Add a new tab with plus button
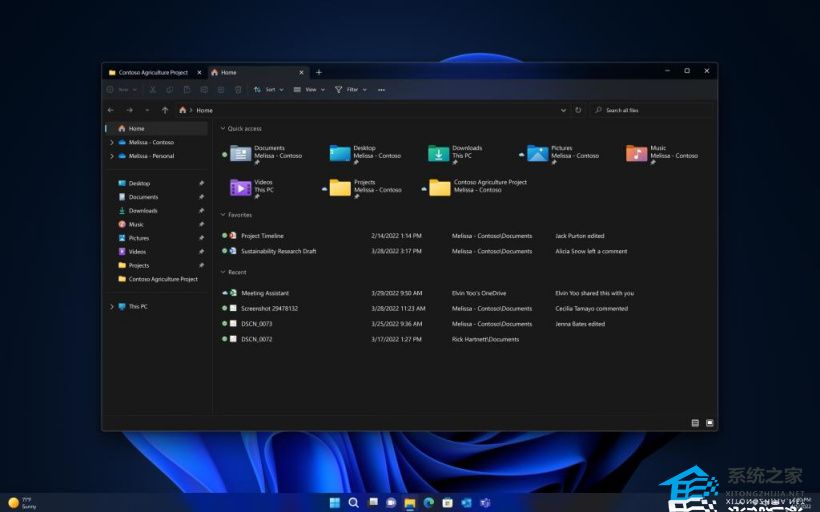The image size is (820, 512). [x=319, y=72]
